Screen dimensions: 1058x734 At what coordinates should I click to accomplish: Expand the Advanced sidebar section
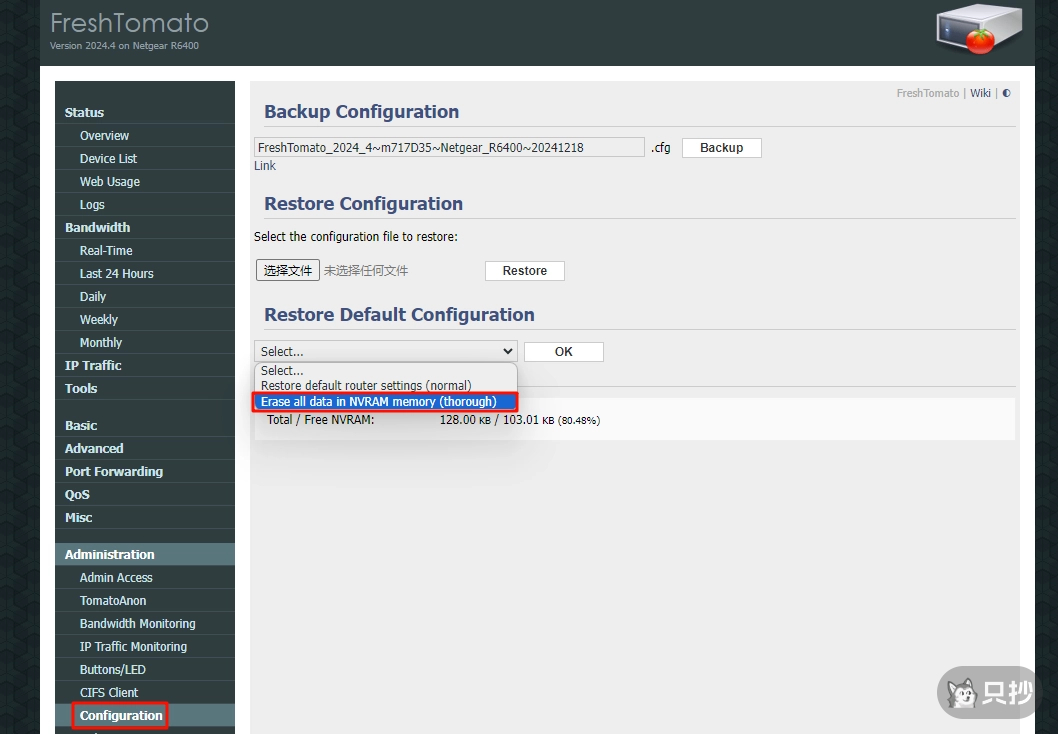[94, 449]
